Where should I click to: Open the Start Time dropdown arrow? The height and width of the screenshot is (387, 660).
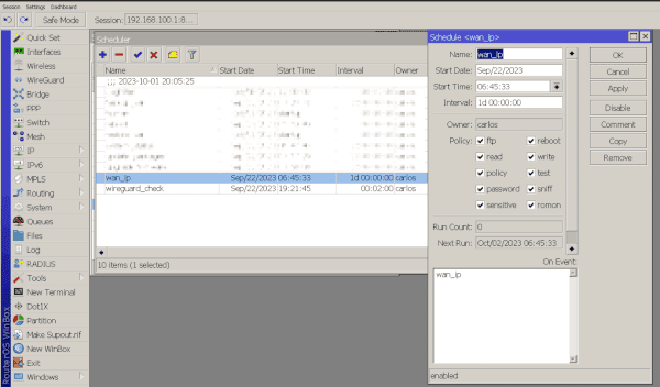pyautogui.click(x=556, y=86)
